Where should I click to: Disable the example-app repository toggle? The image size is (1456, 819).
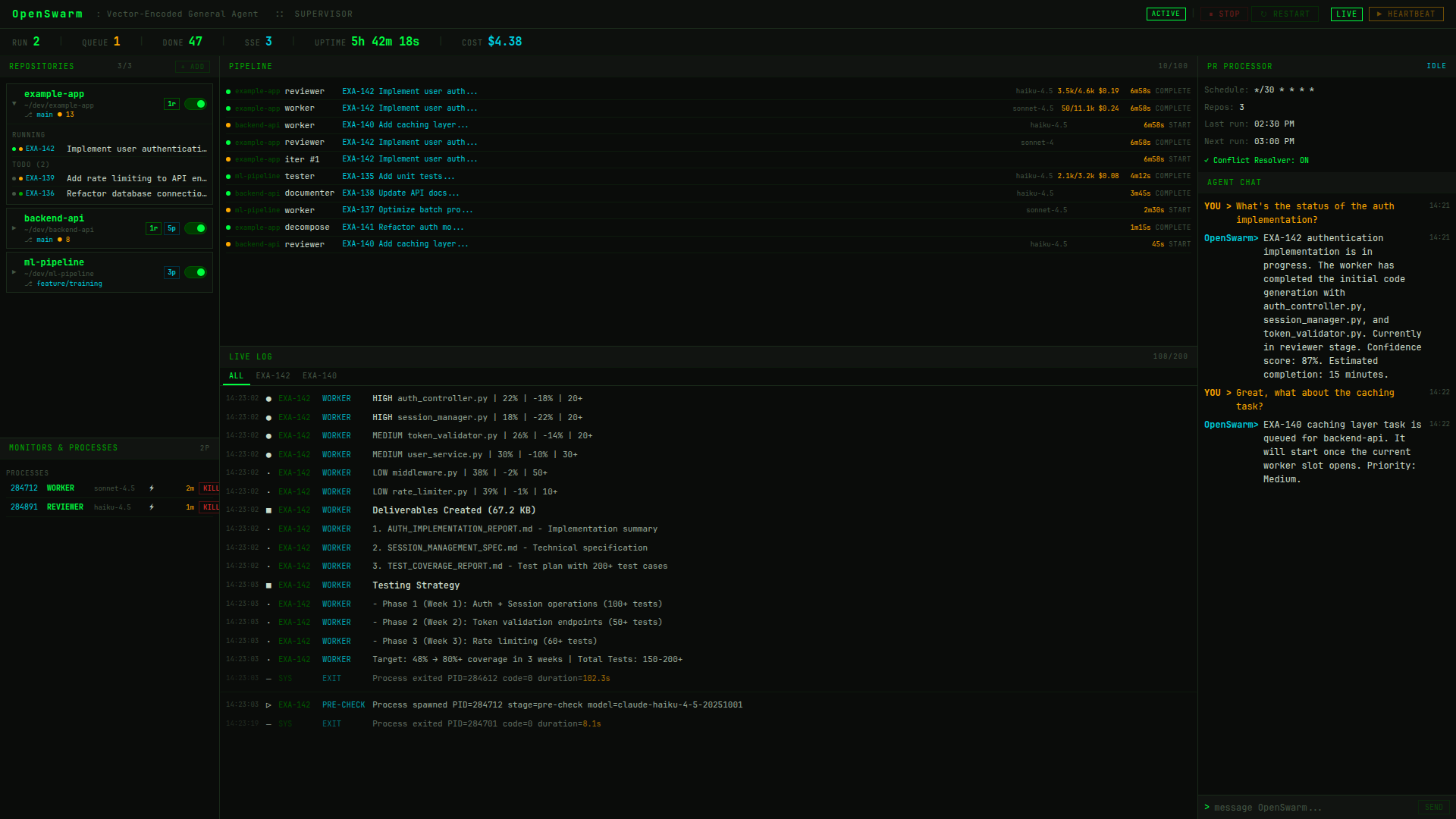(x=196, y=104)
